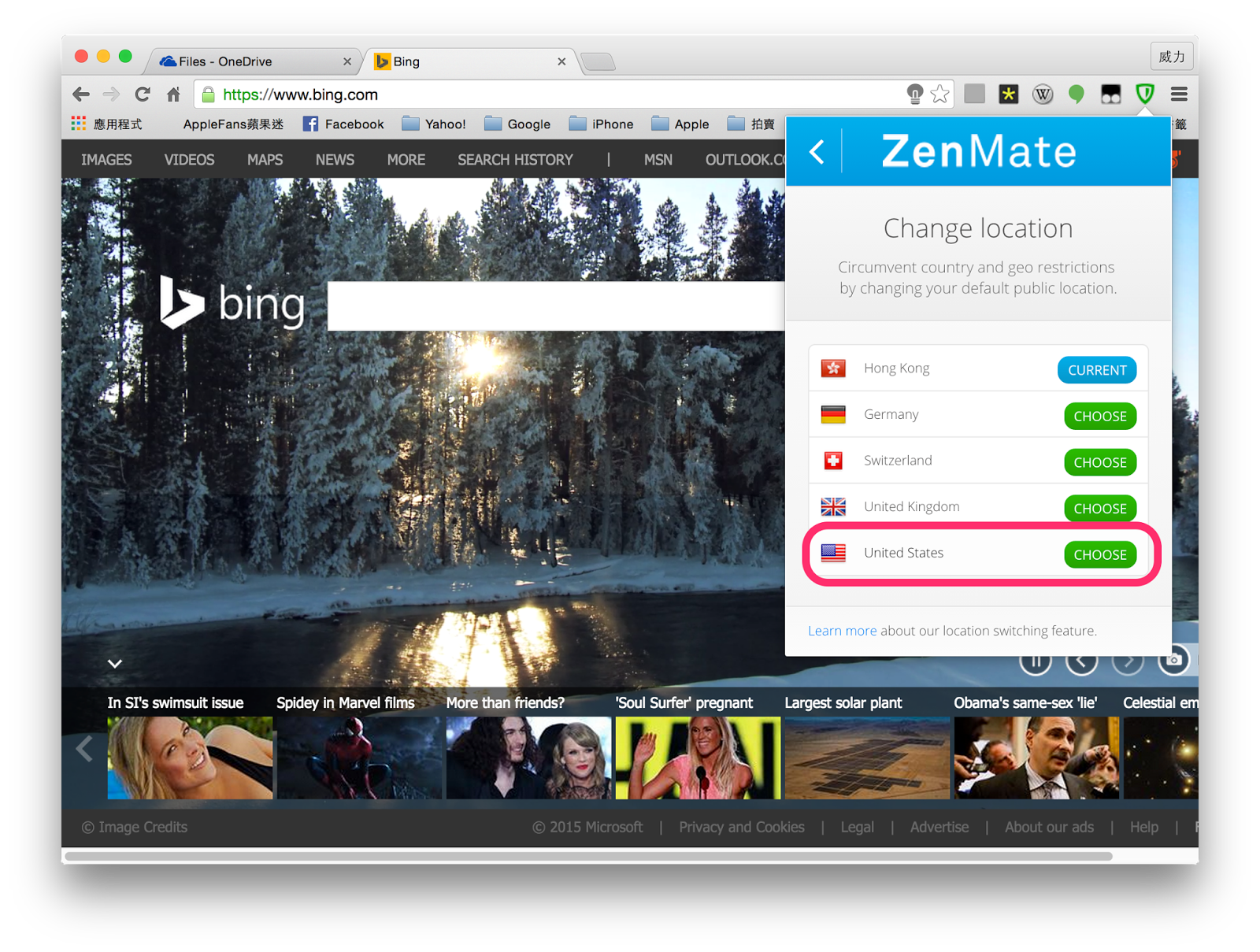
Task: Click the camera image info icon
Action: point(1173,660)
